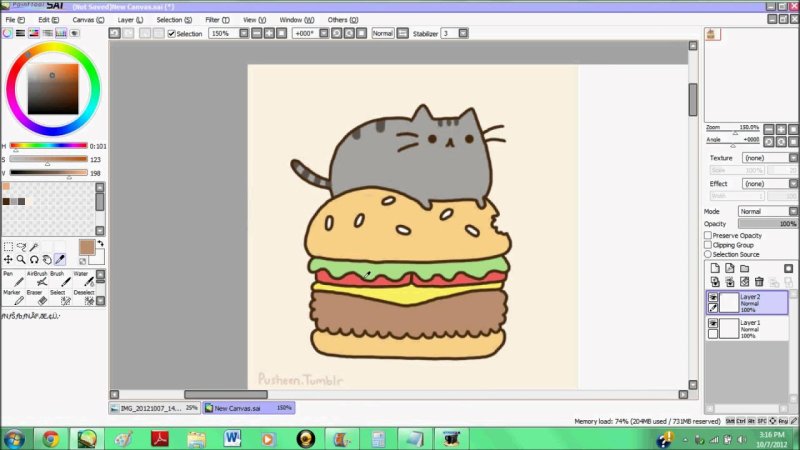Uncheck the Selection checkbox in toolbar

[x=171, y=33]
